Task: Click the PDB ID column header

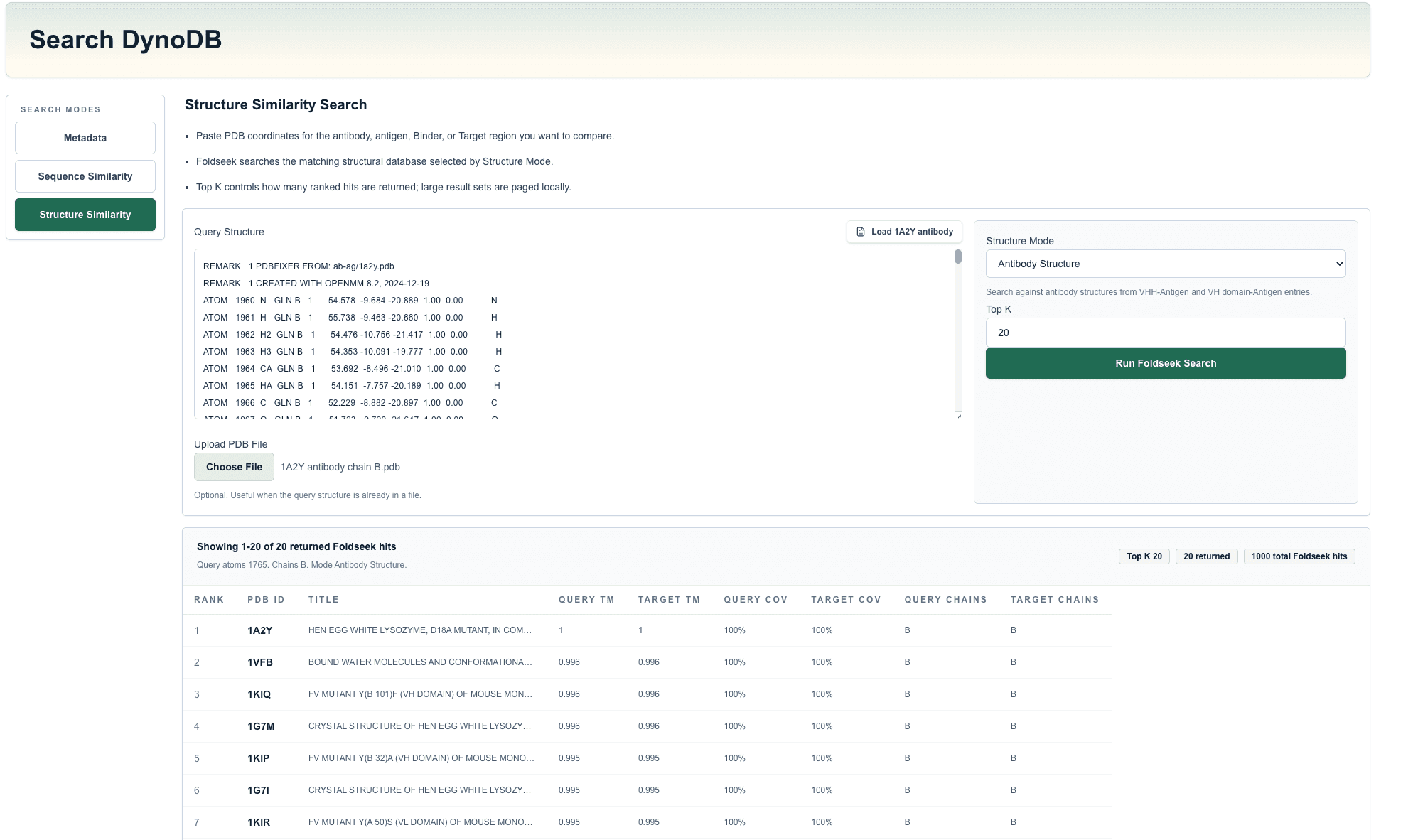Action: coord(266,600)
